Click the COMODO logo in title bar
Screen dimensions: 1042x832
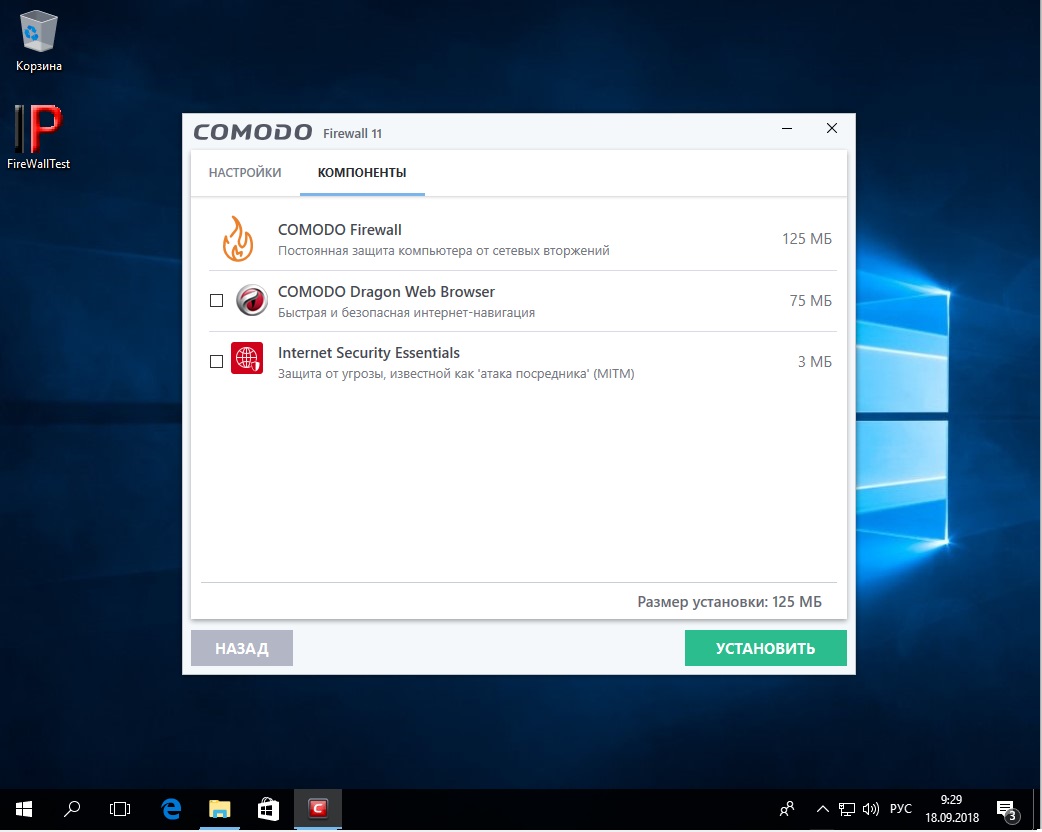(x=253, y=132)
